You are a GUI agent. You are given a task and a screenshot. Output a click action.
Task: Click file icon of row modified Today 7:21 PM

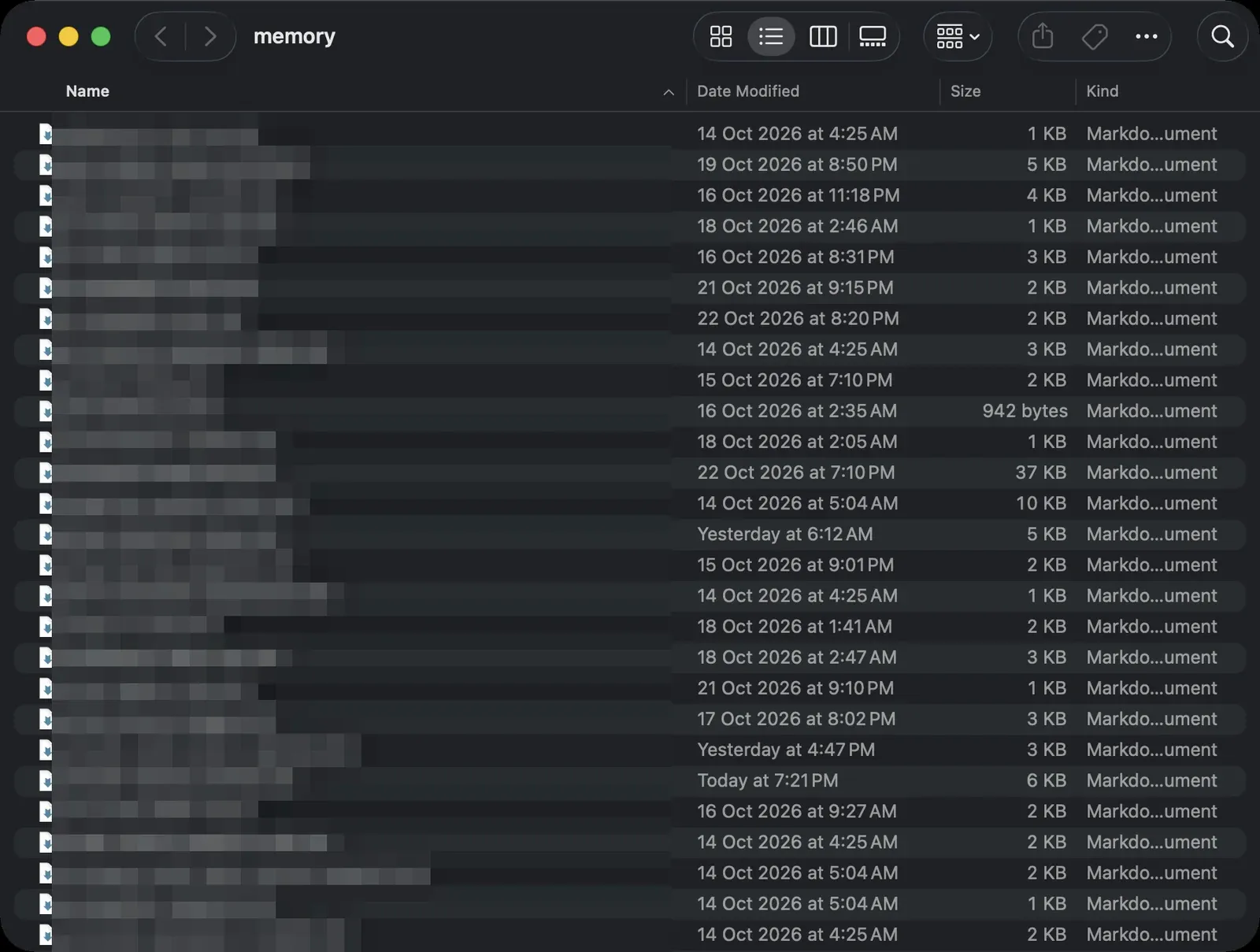point(46,780)
